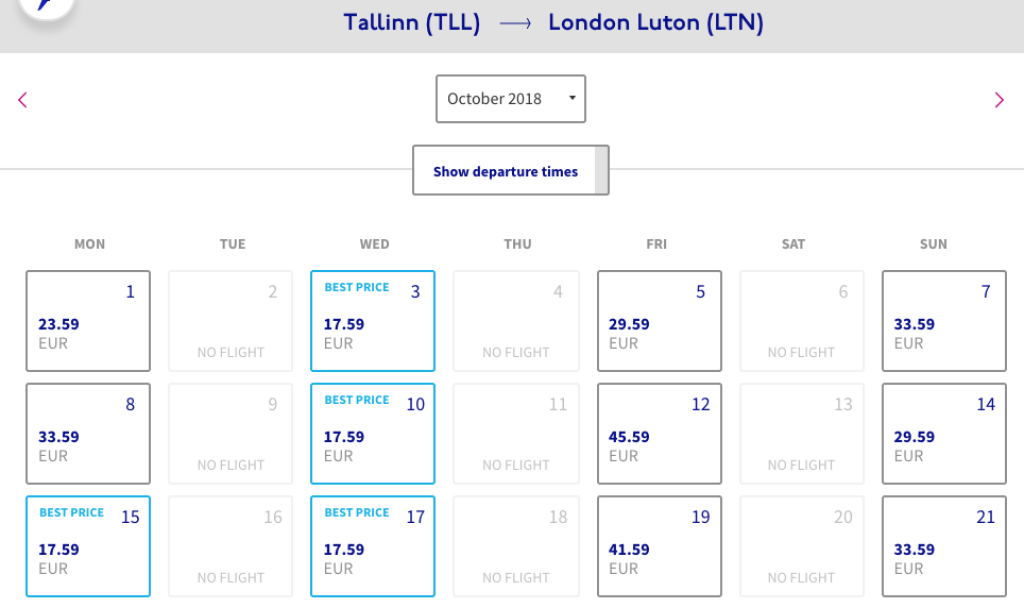Viewport: 1024px width, 608px height.
Task: Pick the October 7 Sunday flight
Action: [x=944, y=321]
